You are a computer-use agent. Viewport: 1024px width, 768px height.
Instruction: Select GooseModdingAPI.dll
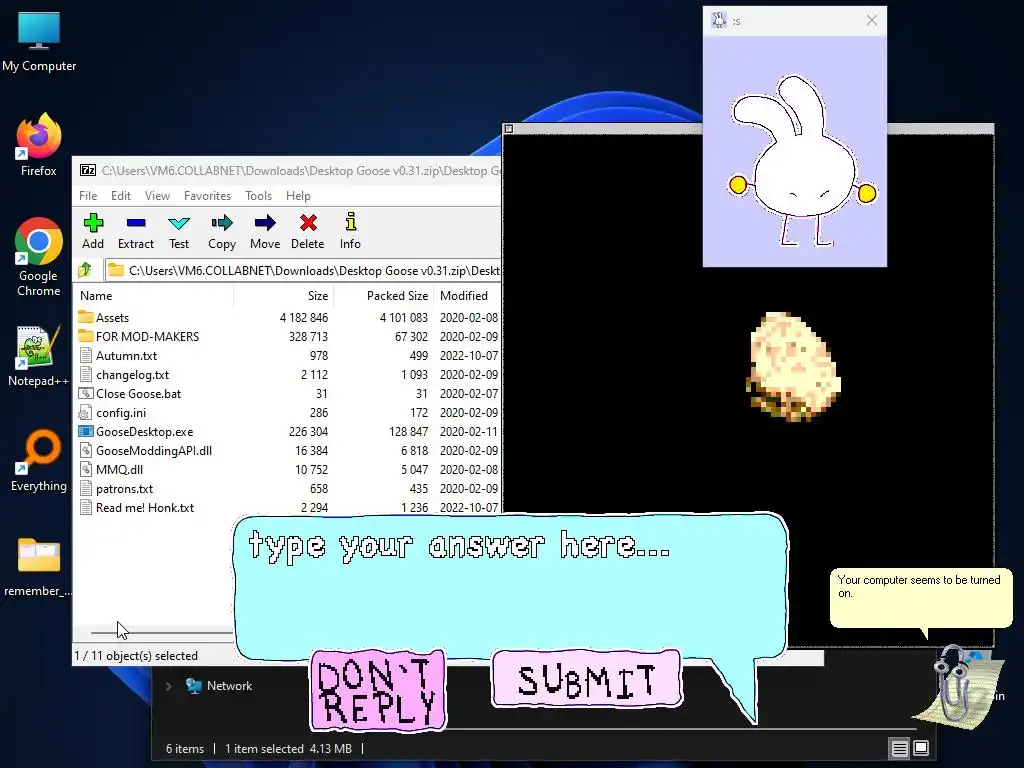tap(154, 451)
